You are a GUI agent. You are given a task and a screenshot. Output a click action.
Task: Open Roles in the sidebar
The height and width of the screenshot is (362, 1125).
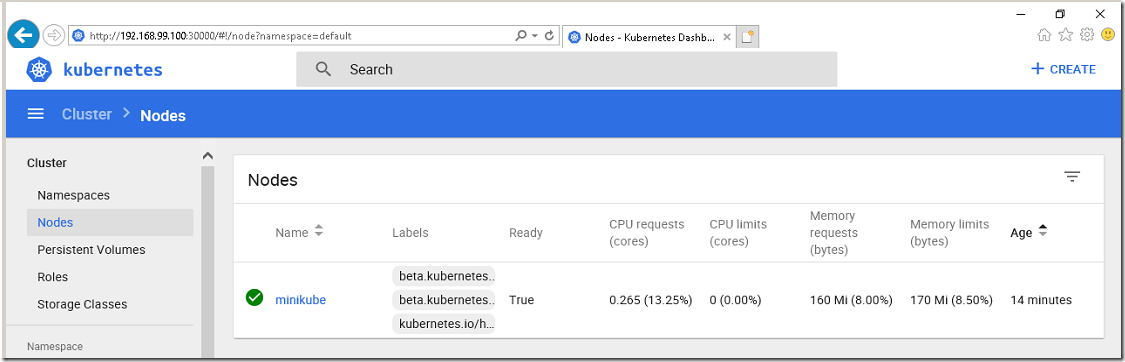52,277
